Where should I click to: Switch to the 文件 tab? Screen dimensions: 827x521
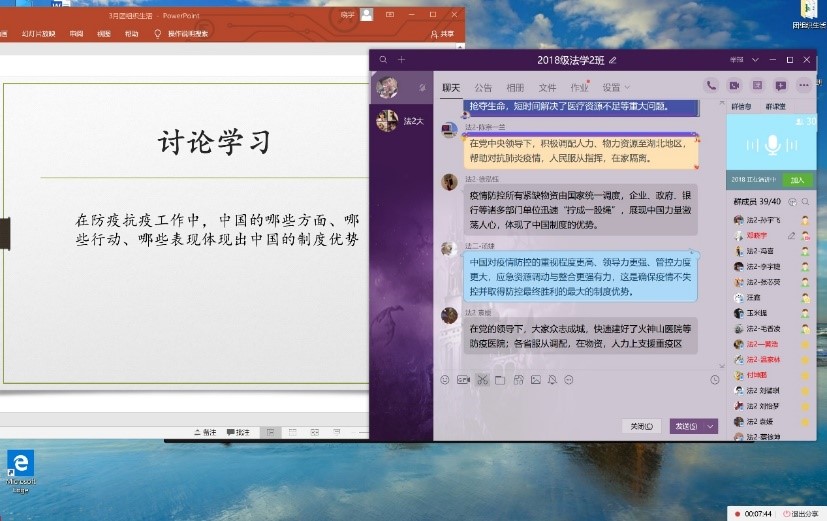pos(547,87)
